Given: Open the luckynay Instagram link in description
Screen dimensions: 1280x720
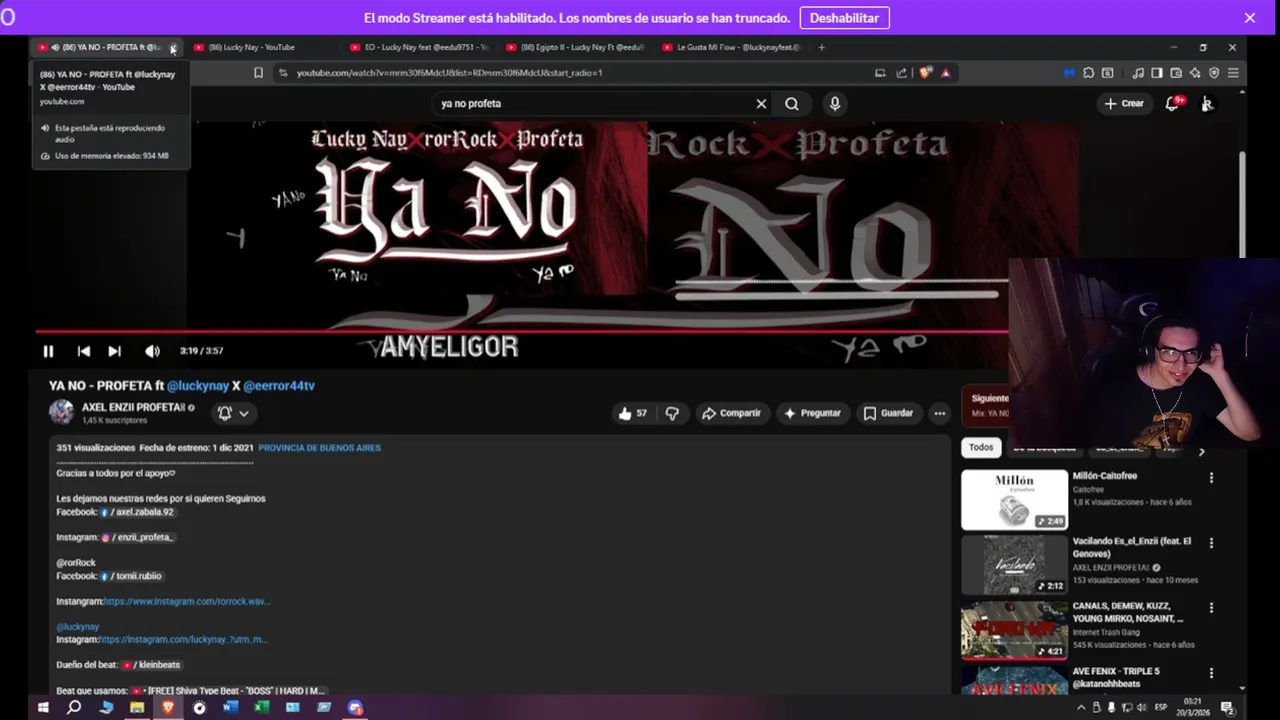Looking at the screenshot, I should coord(183,639).
